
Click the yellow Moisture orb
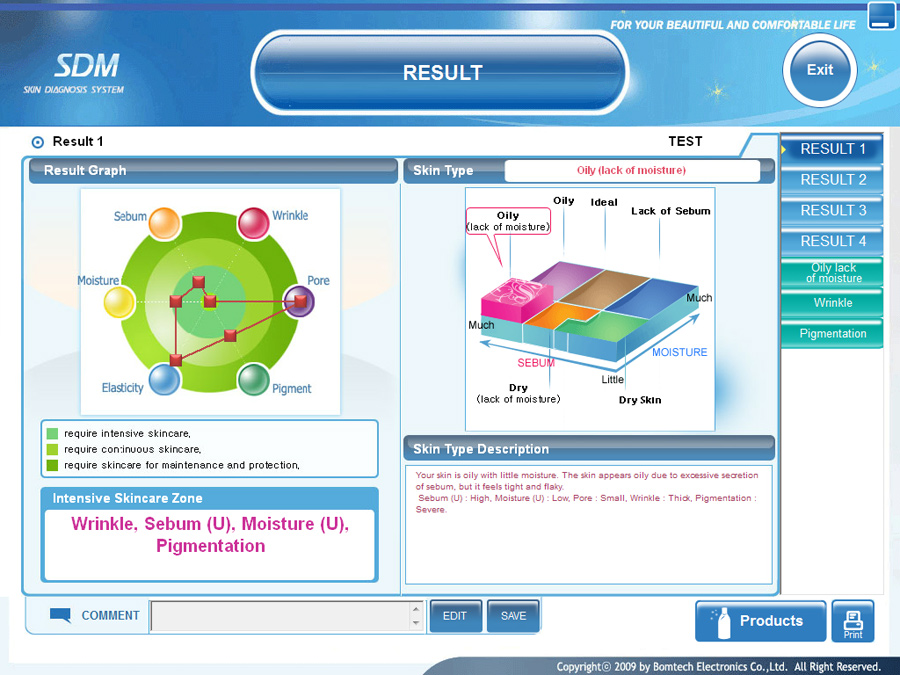tap(119, 301)
